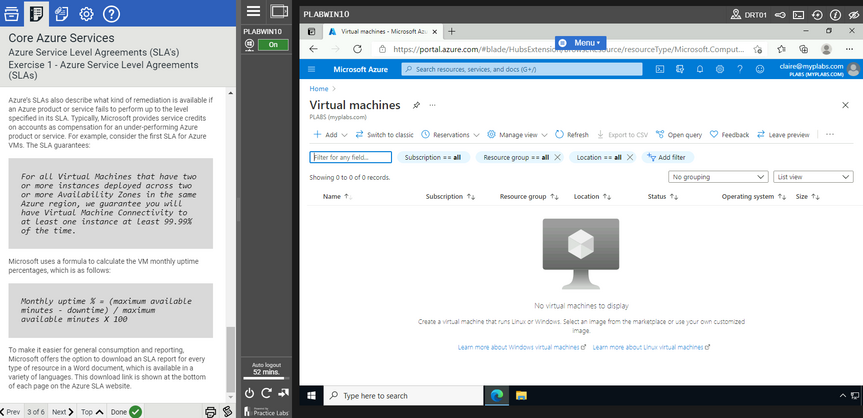Click the key credentials icon
863x418 pixels.
point(780,15)
